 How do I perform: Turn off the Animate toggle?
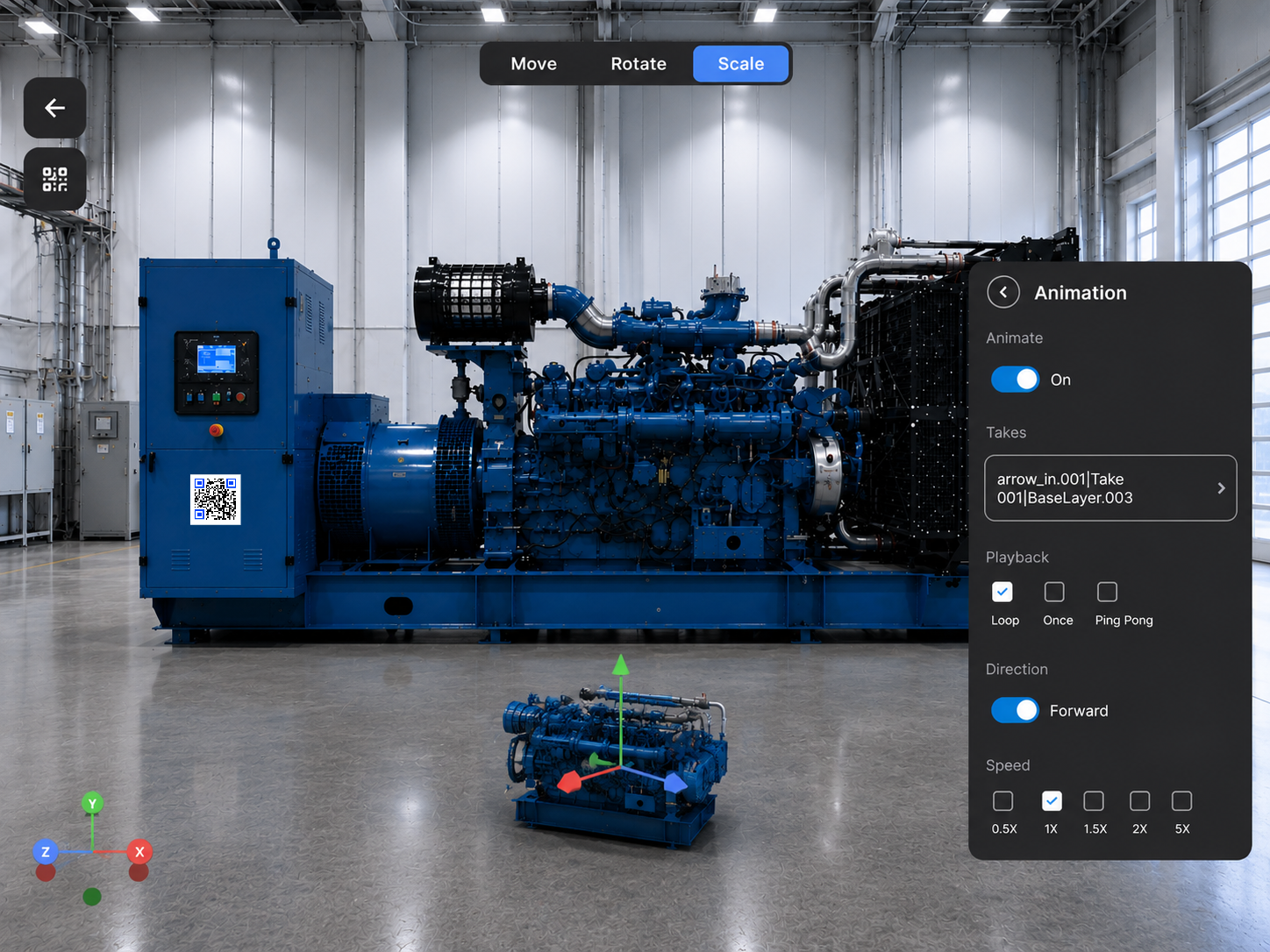[x=1015, y=380]
